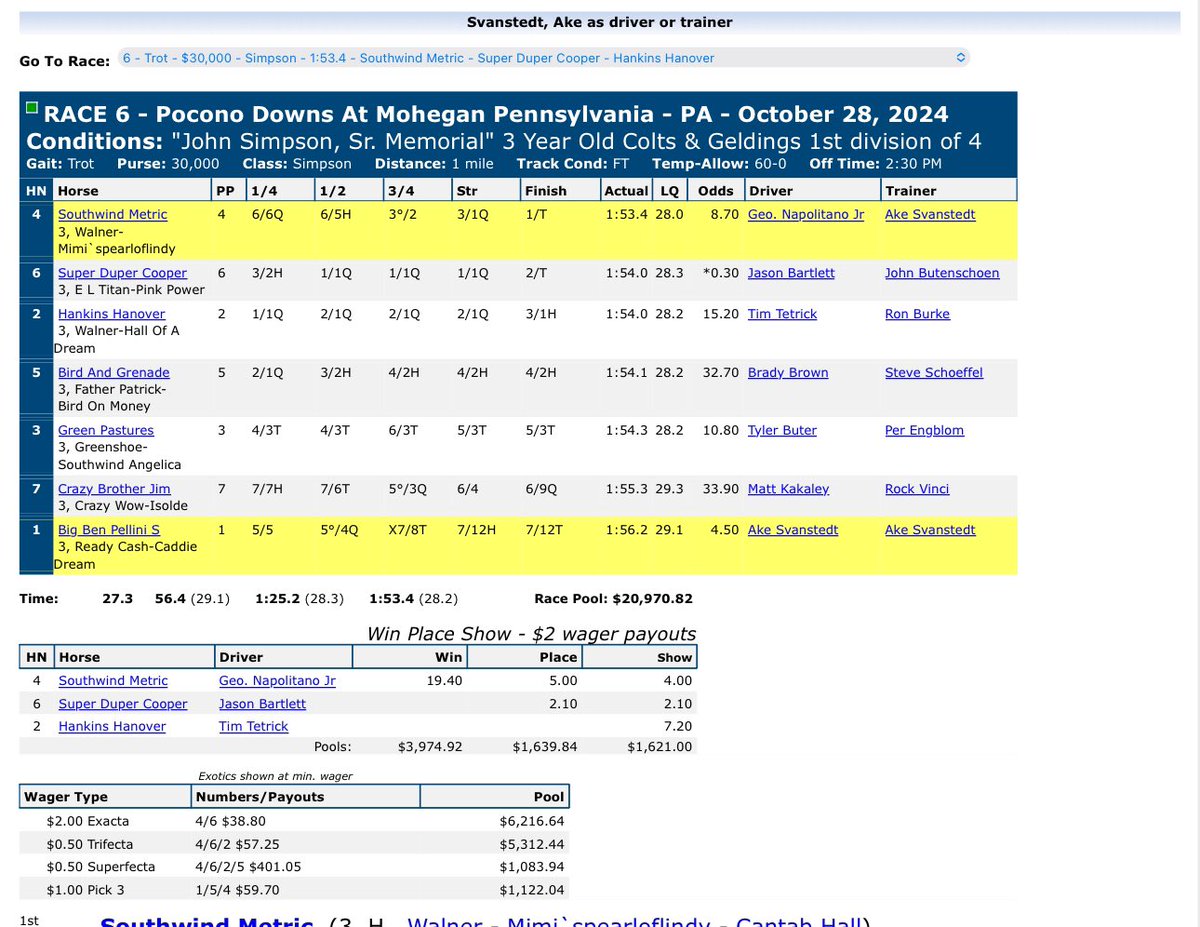This screenshot has height=927, width=1200.
Task: Click the green square icon beside RACE 6
Action: [x=32, y=107]
